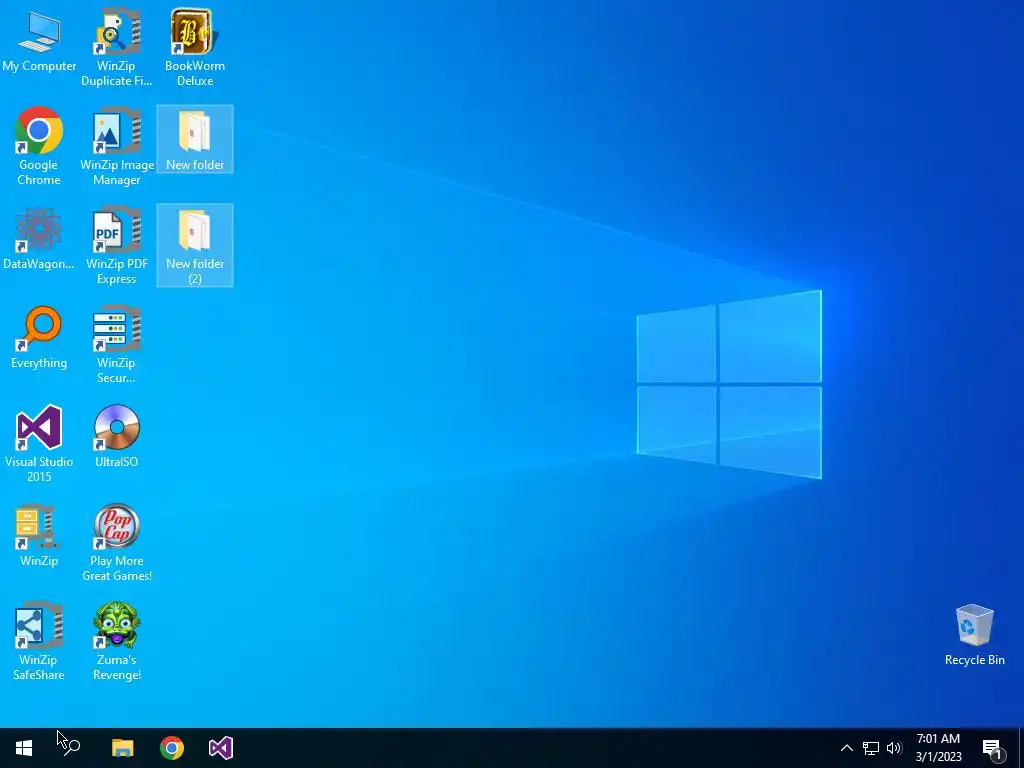Select the Zuma's Revenge shortcut

(x=116, y=641)
